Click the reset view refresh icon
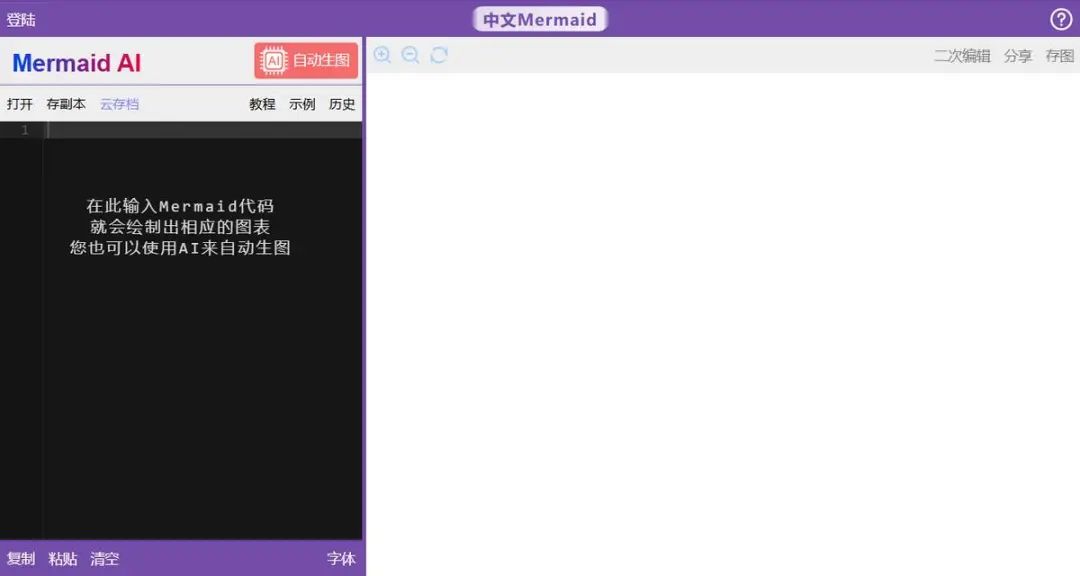1080x576 pixels. 439,55
